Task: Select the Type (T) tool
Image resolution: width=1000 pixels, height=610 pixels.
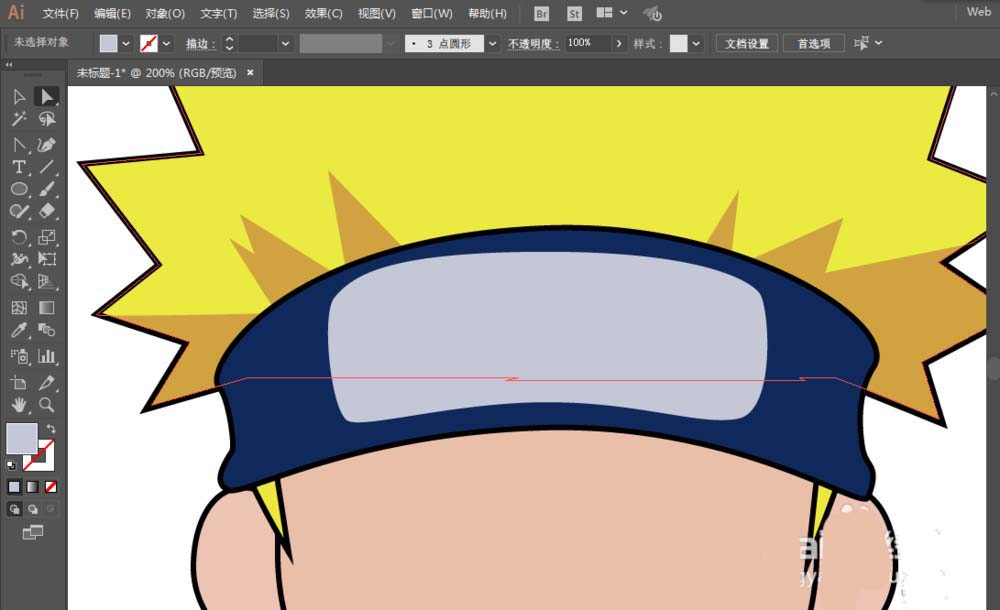Action: point(19,167)
